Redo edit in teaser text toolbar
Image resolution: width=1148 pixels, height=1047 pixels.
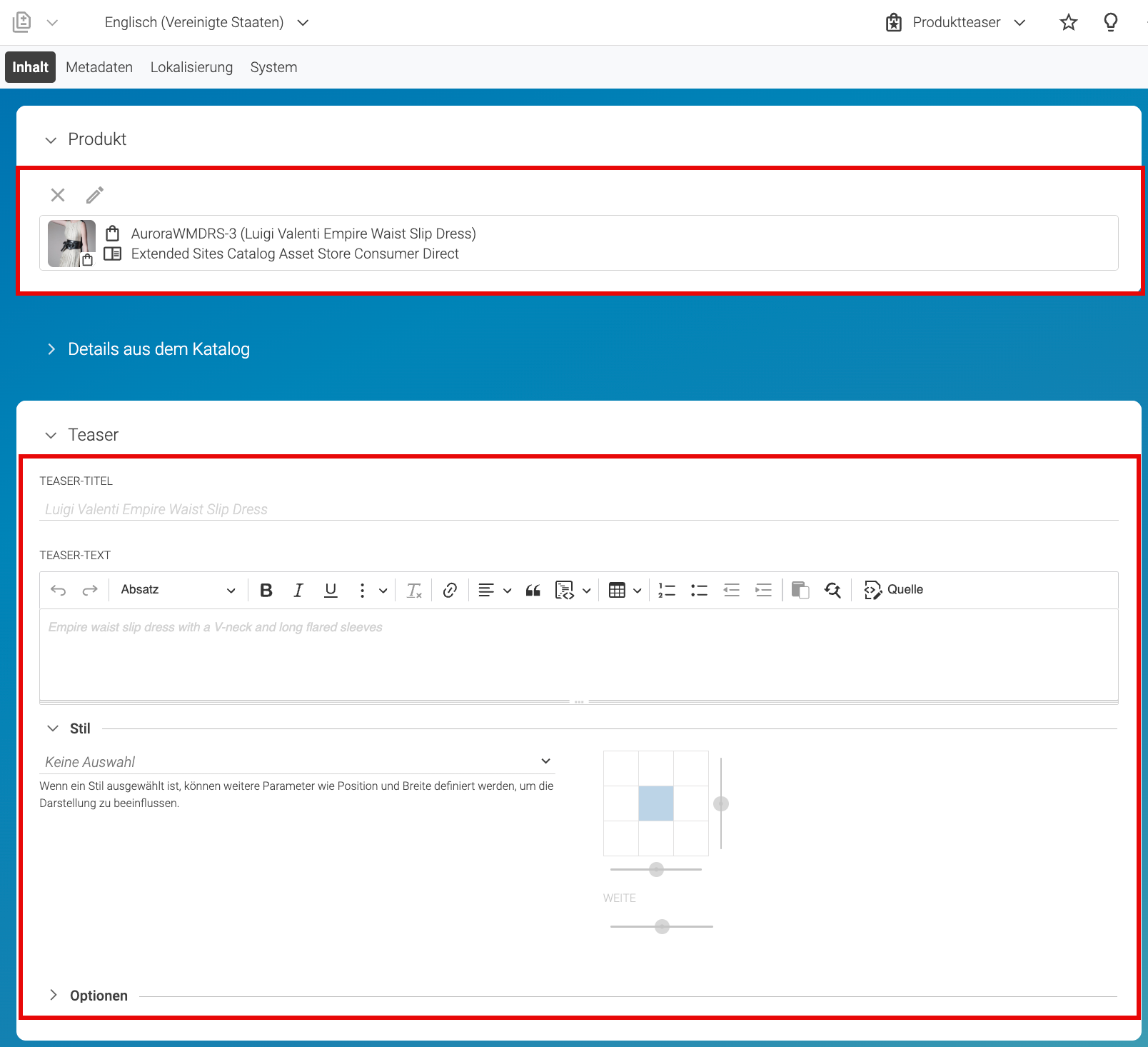90,590
